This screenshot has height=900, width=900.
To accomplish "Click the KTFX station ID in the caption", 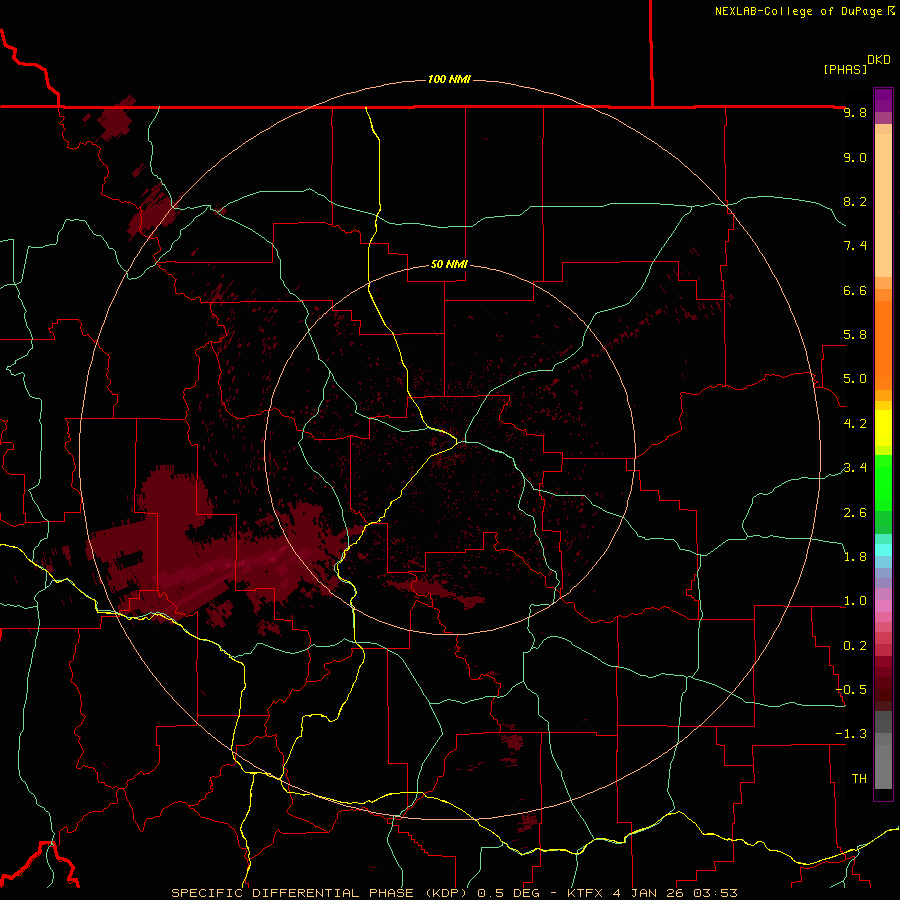I will coord(585,893).
